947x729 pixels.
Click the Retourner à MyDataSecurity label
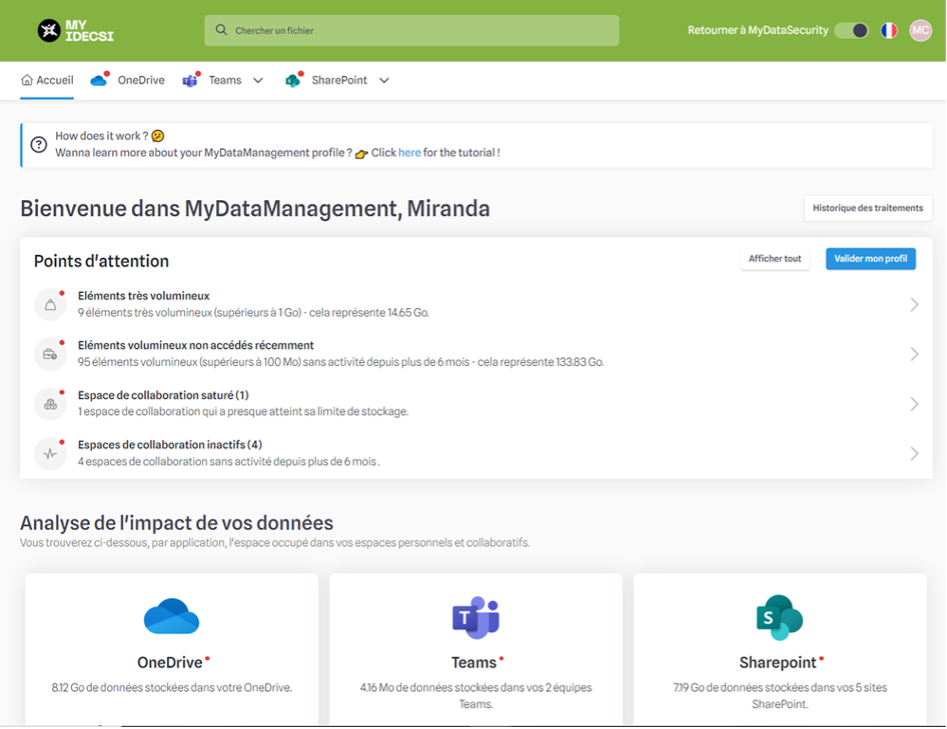point(758,30)
